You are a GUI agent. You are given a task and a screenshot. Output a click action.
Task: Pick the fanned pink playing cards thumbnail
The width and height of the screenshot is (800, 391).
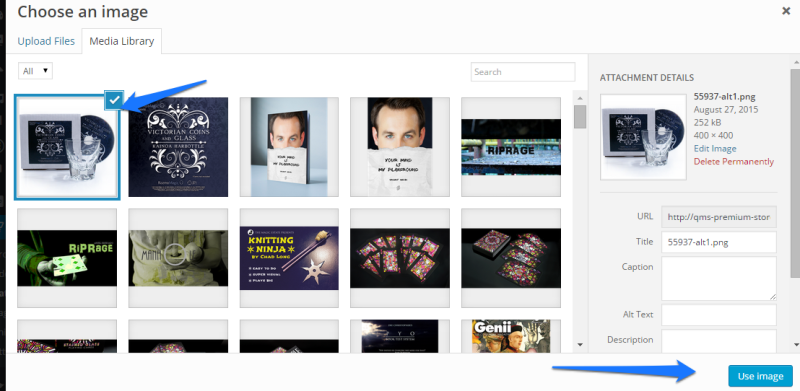point(400,258)
